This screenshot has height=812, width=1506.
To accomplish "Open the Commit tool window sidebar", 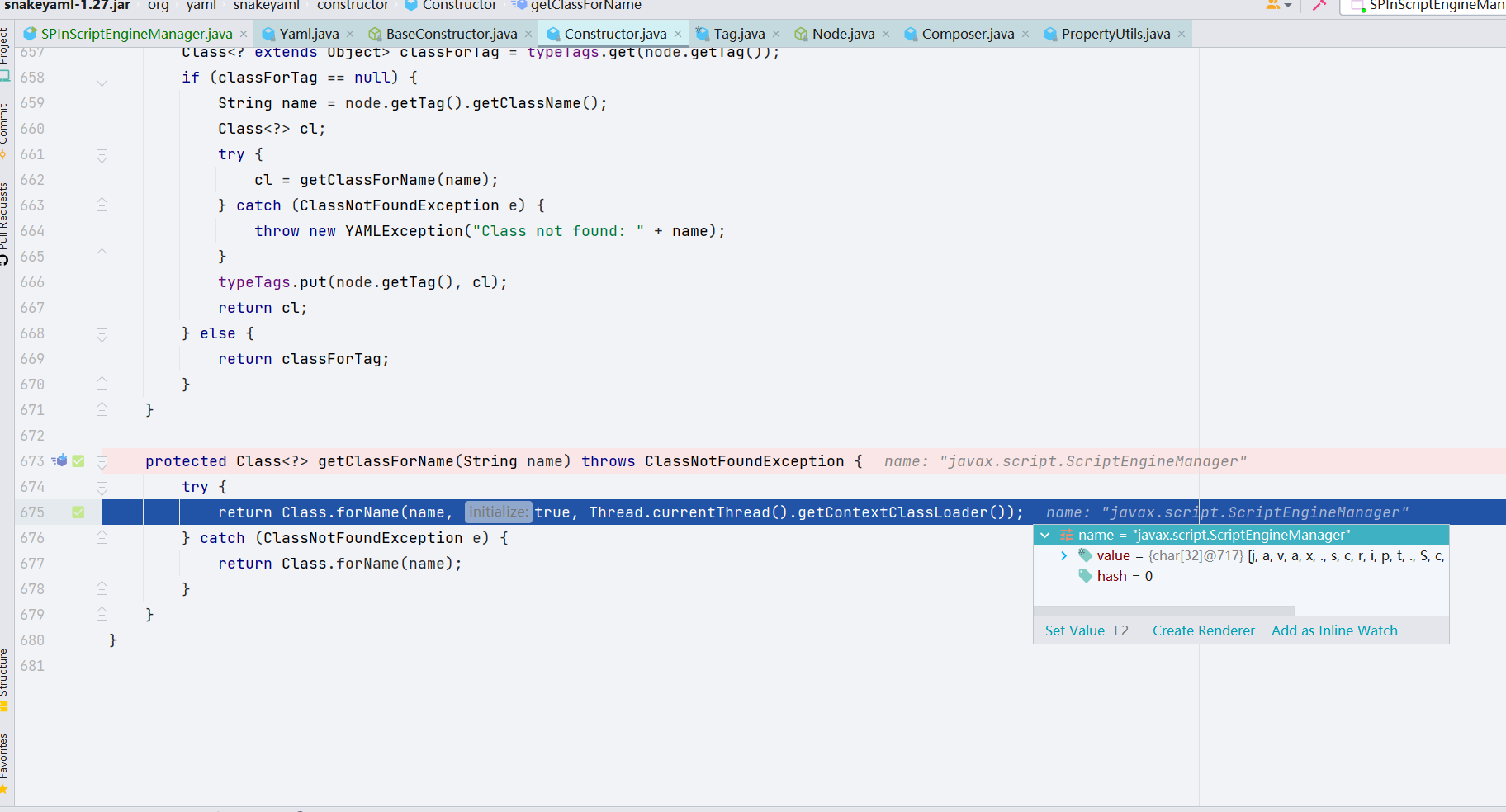I will click(x=5, y=128).
